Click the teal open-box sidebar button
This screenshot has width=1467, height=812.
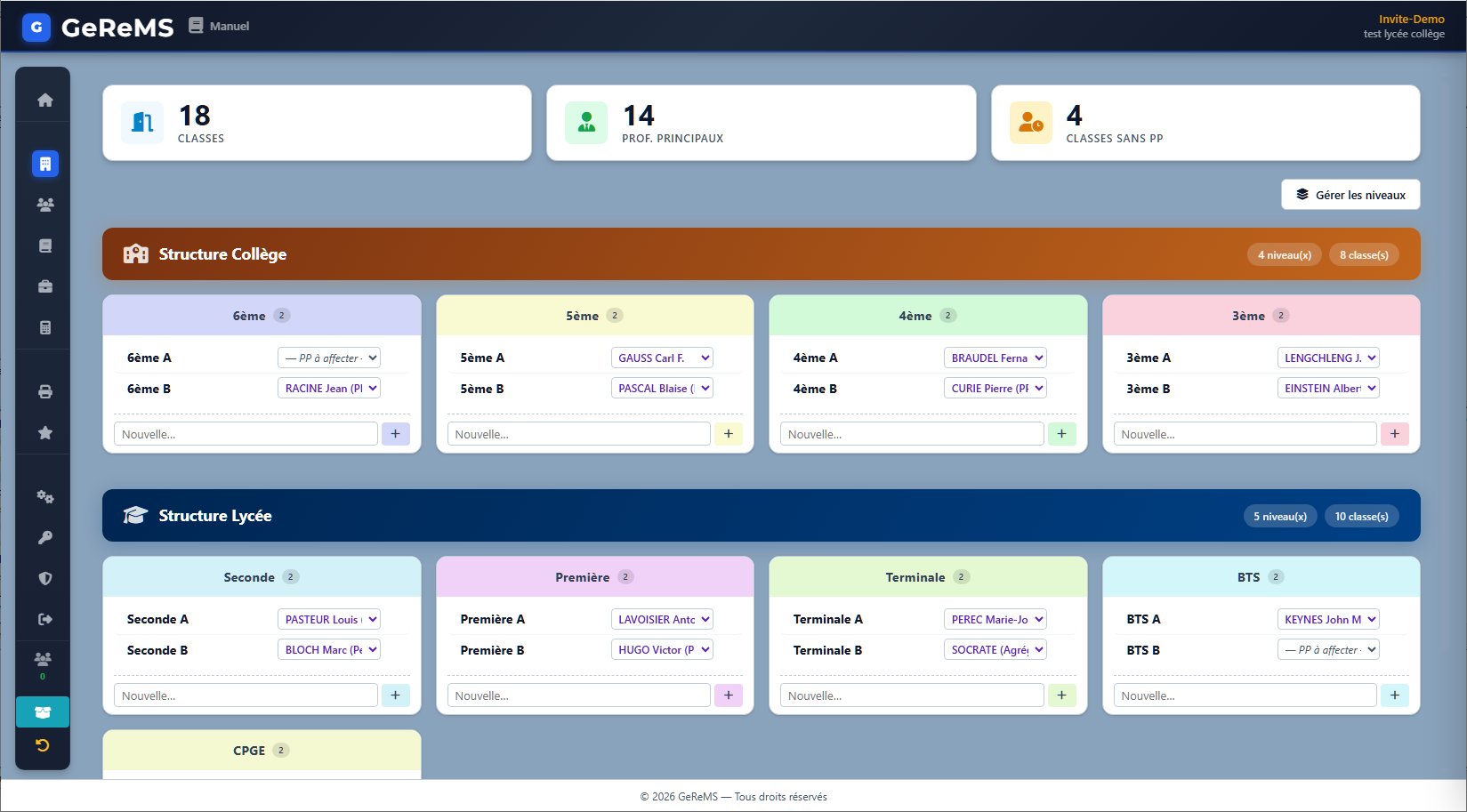(x=43, y=712)
